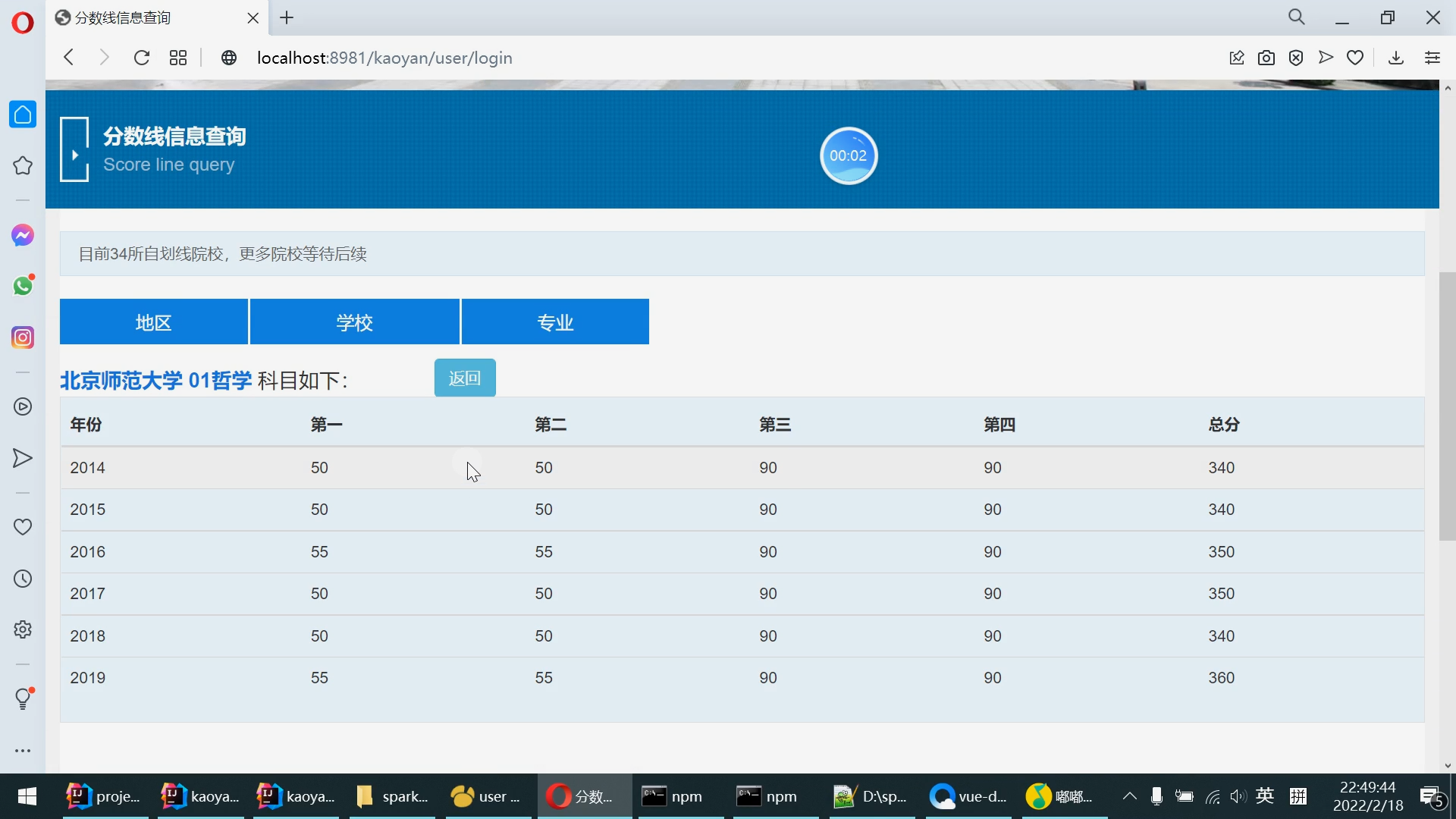Click the 2014 year cell
The width and height of the screenshot is (1456, 819).
point(88,468)
